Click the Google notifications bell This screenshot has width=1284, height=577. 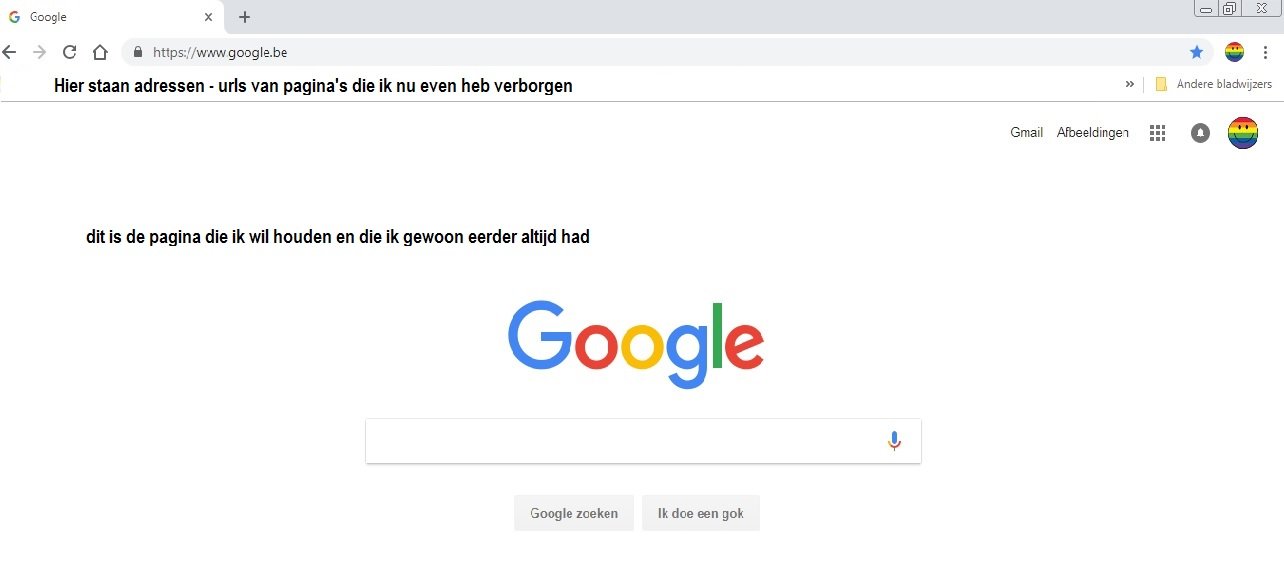1201,133
